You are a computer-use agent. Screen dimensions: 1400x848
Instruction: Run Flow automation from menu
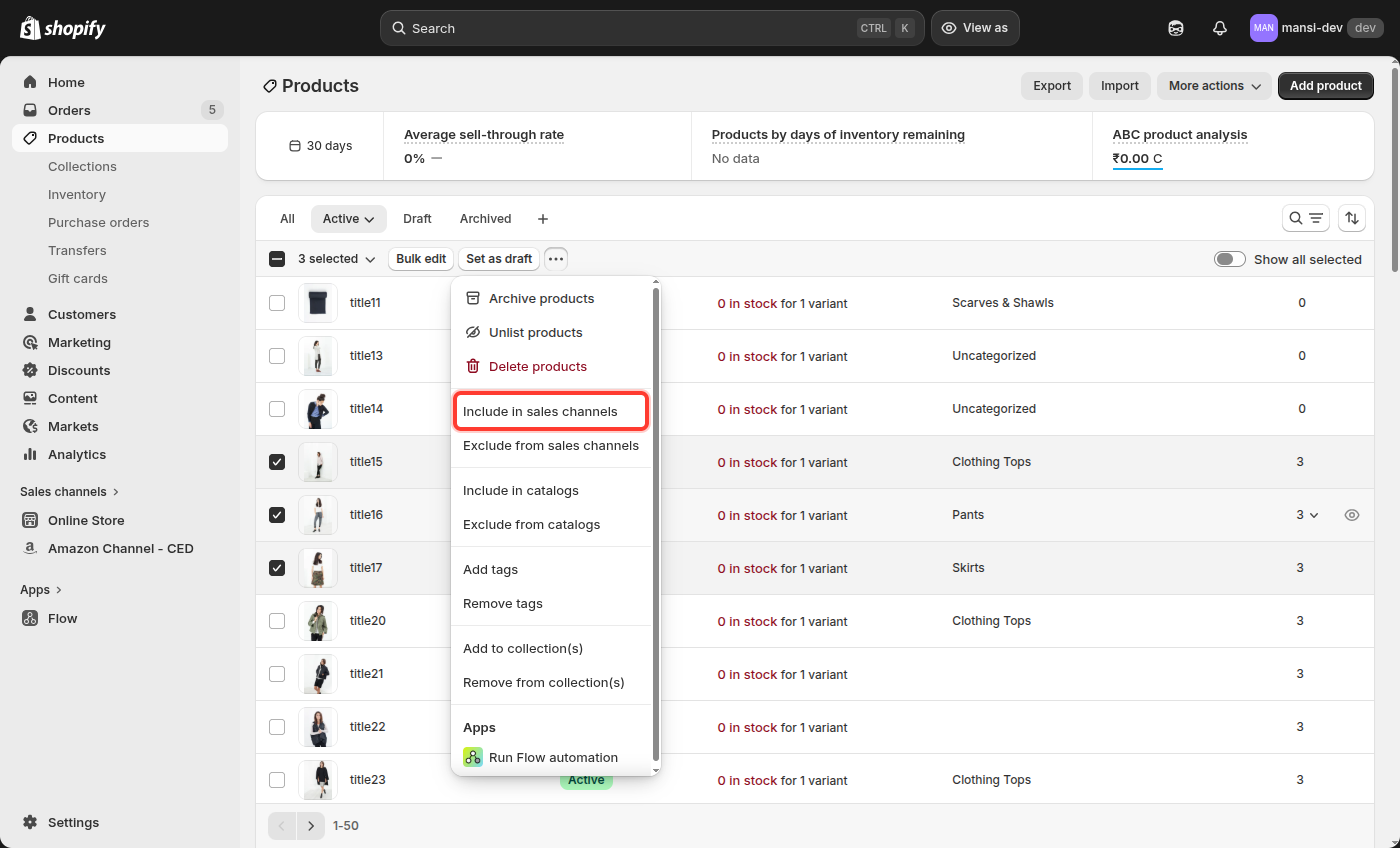552,758
